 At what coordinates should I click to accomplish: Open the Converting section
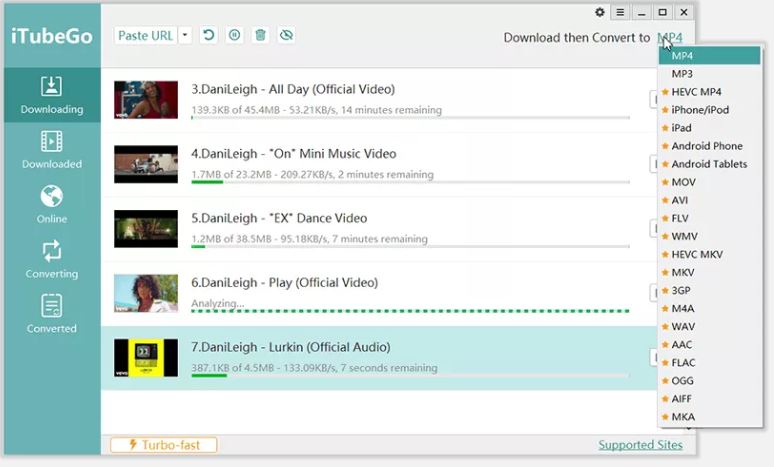click(x=52, y=259)
